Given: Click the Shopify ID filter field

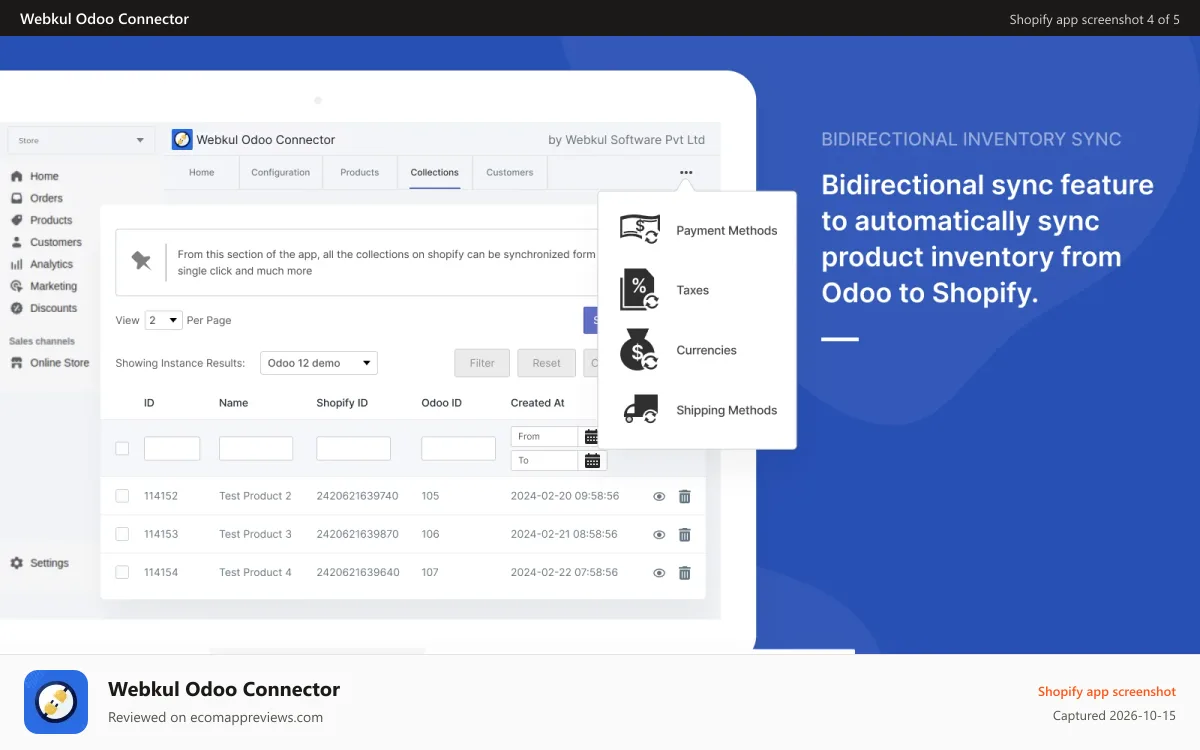Looking at the screenshot, I should click(x=354, y=448).
